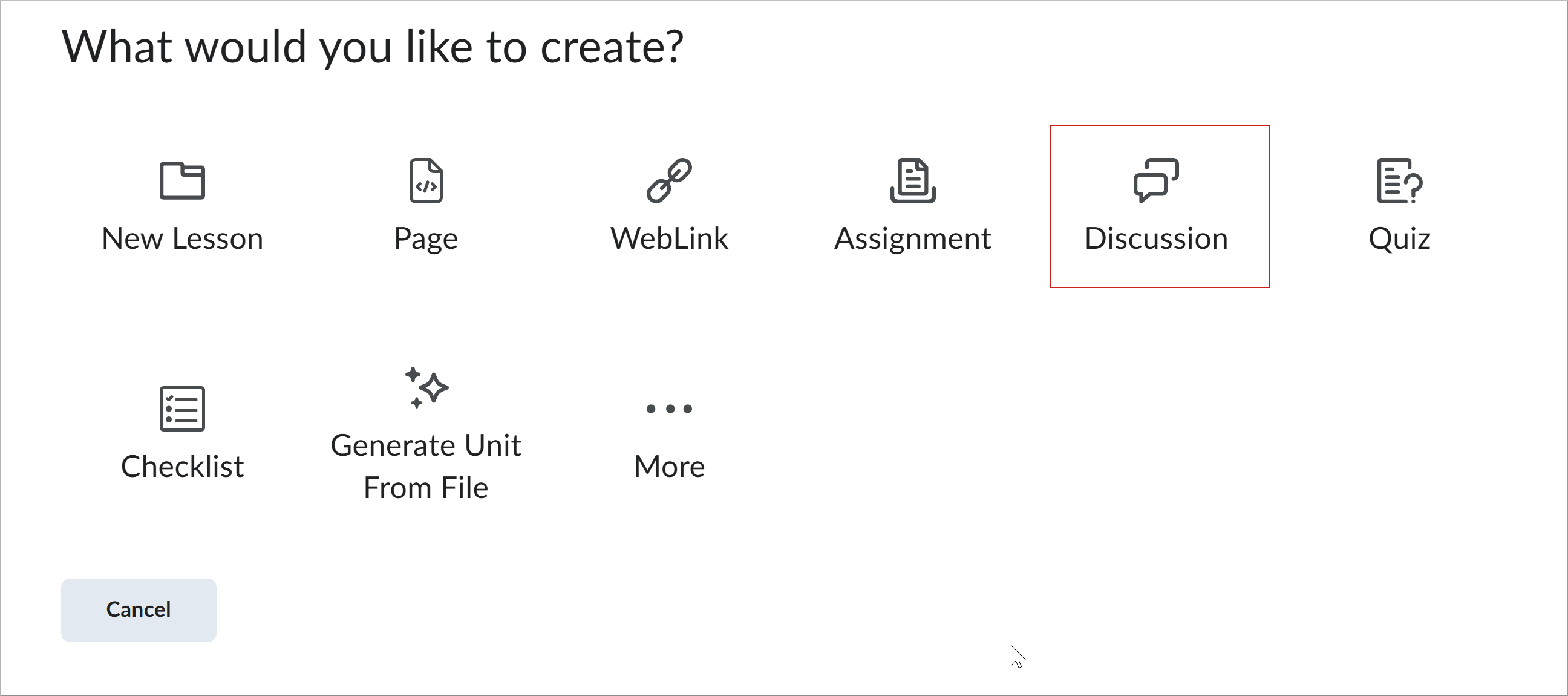The image size is (1568, 696).
Task: Click the "New Lesson" text label
Action: tap(182, 238)
